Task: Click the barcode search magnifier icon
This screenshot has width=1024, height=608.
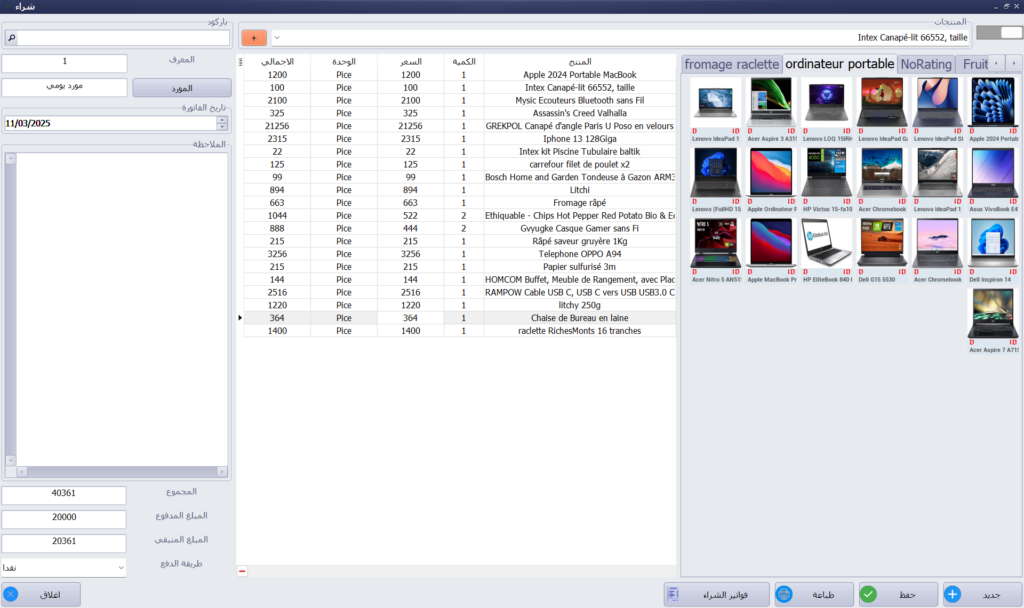Action: pos(11,38)
